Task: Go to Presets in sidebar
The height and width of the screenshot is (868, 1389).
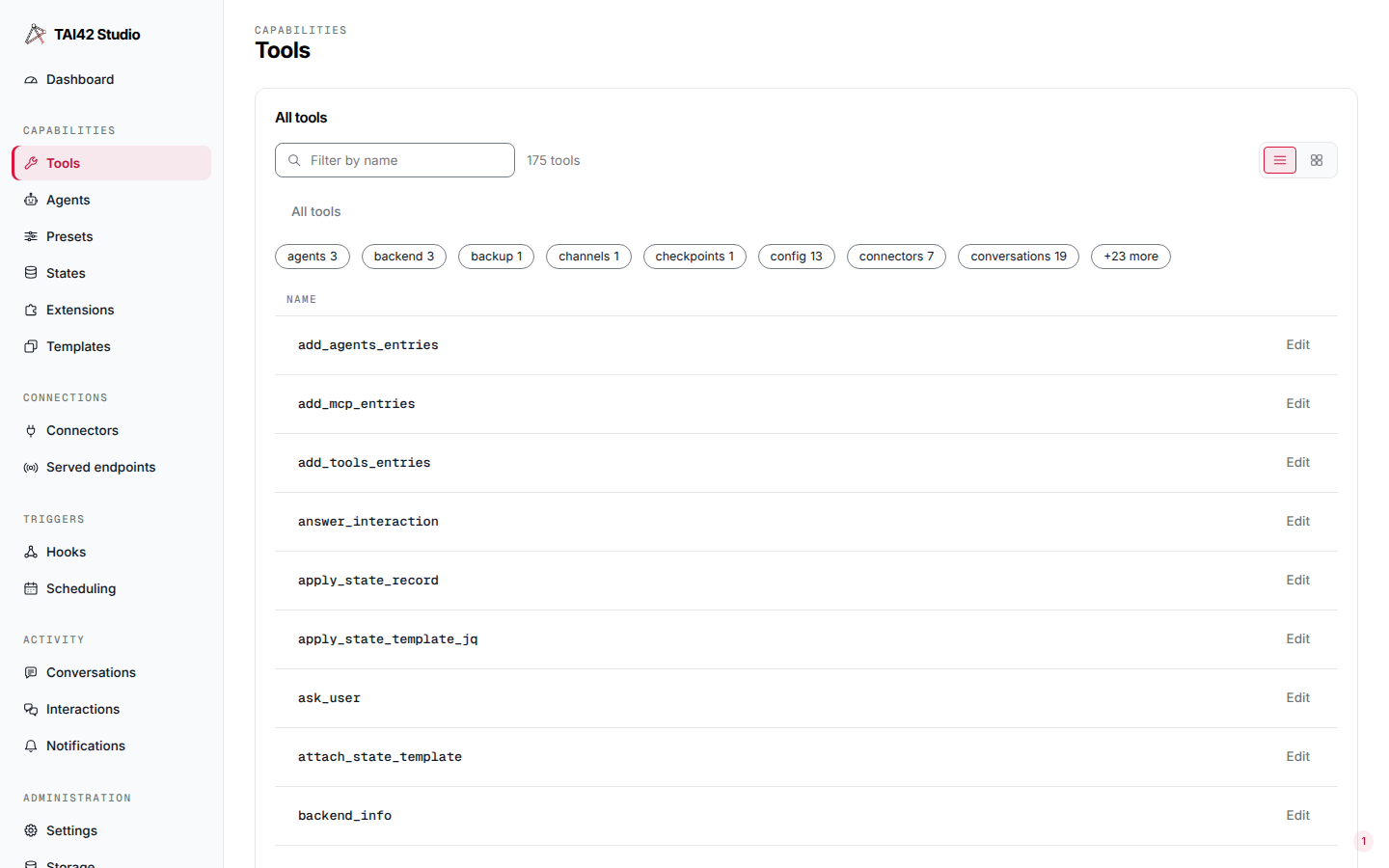Action: click(112, 236)
